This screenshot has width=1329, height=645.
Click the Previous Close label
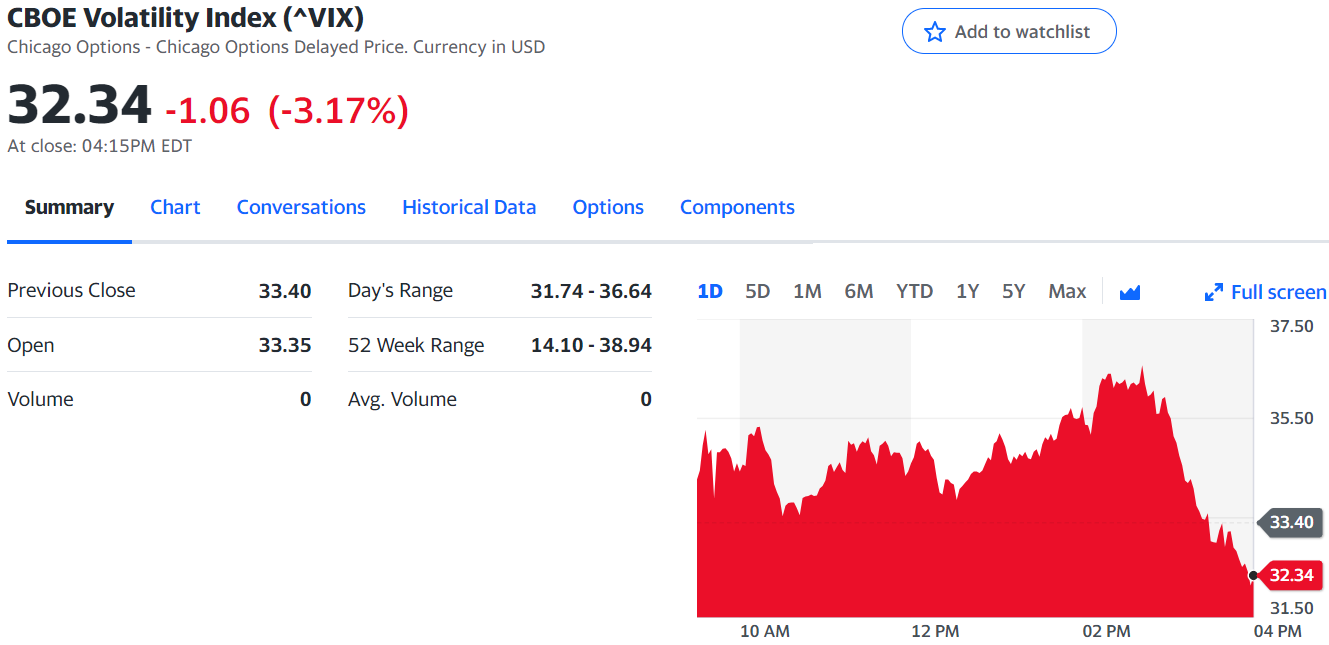pyautogui.click(x=71, y=291)
